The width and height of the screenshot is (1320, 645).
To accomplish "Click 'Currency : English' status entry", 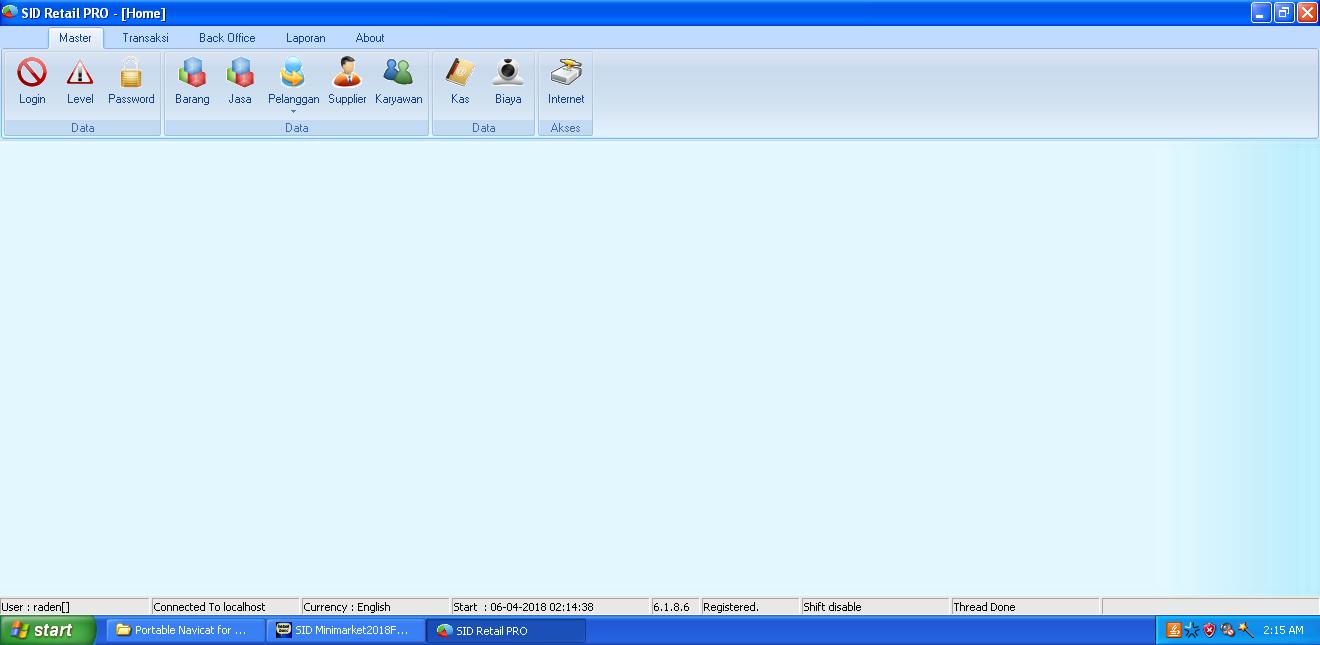I will tap(347, 607).
